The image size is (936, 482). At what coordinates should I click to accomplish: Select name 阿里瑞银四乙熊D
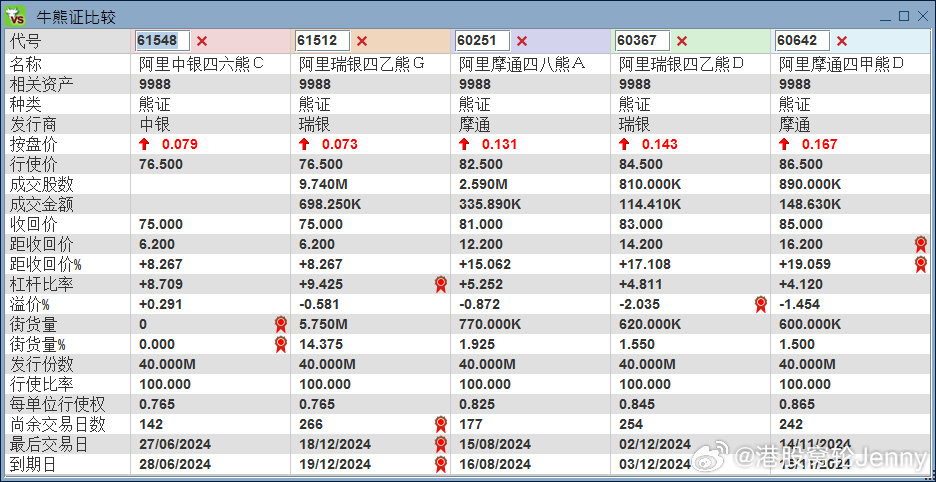[x=681, y=64]
